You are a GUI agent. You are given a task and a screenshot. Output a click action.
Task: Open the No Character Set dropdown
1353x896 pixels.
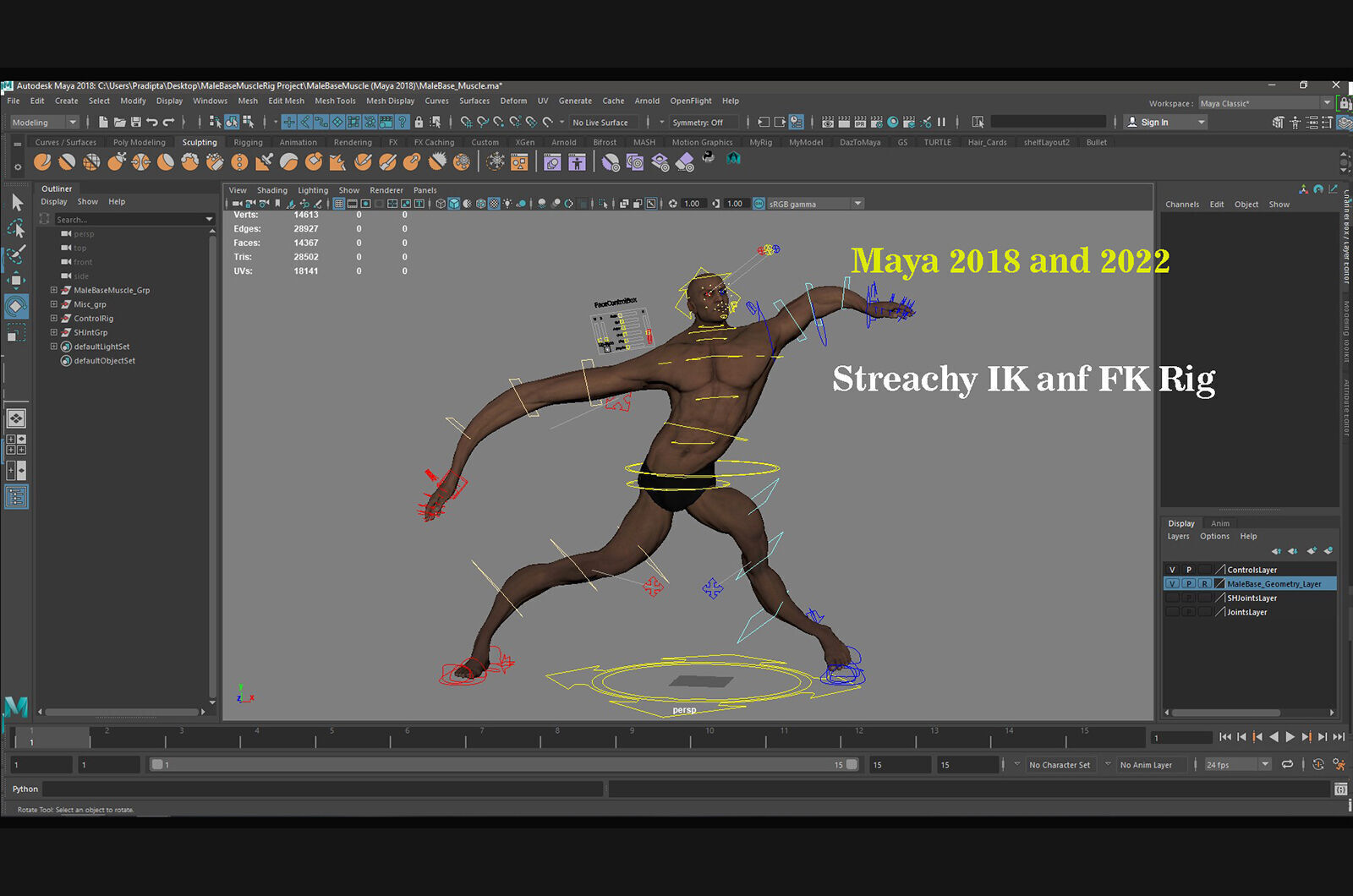[1060, 765]
